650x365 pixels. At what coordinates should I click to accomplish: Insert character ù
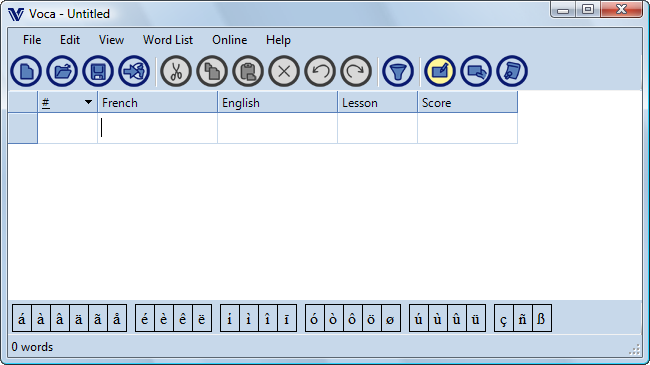coord(438,319)
